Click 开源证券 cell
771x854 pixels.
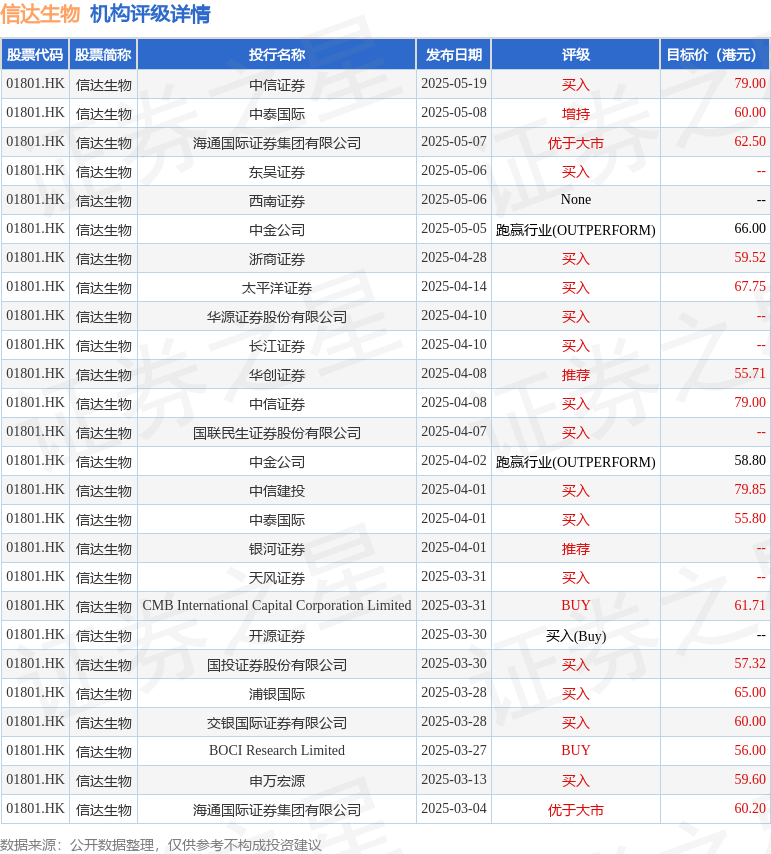pyautogui.click(x=277, y=635)
